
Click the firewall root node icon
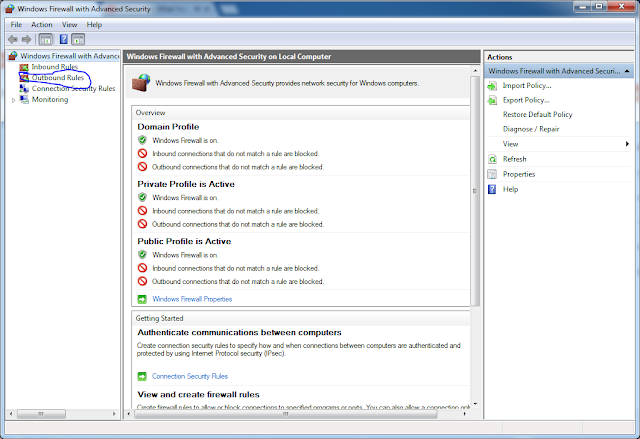click(x=13, y=56)
